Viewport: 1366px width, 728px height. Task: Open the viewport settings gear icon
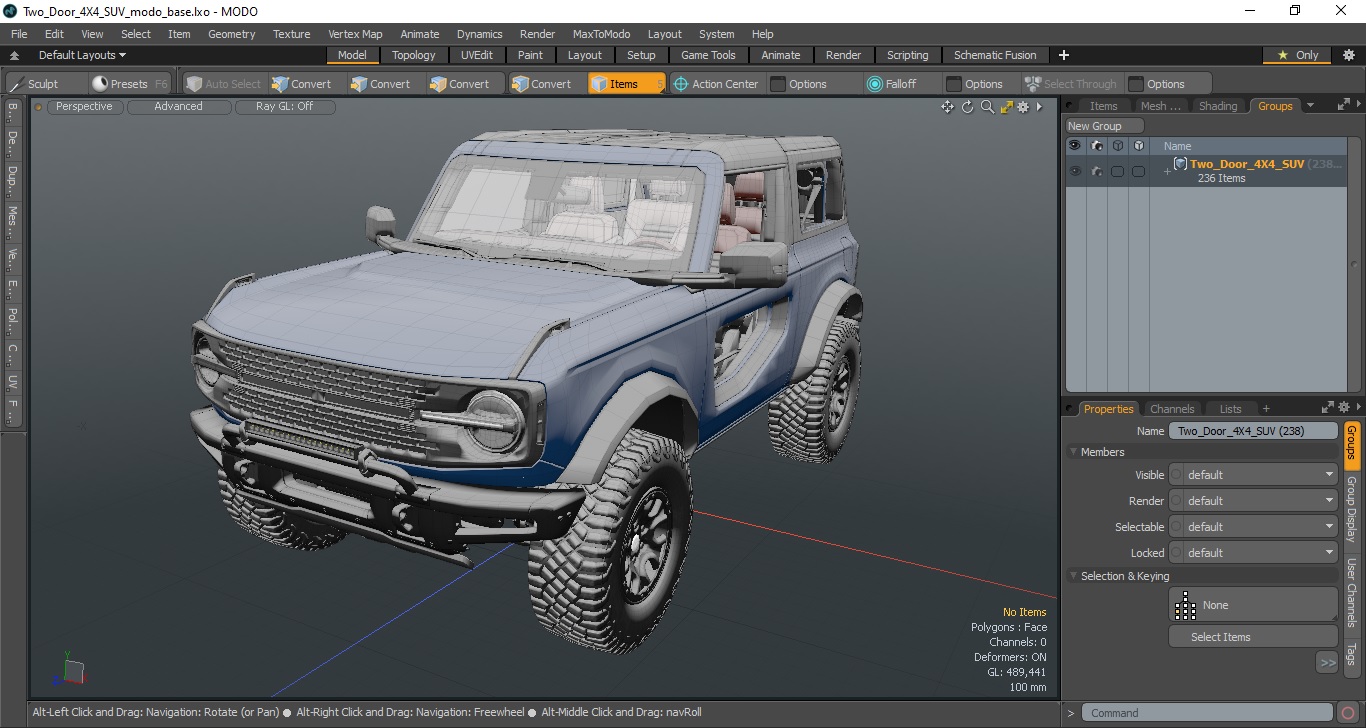coord(1023,107)
